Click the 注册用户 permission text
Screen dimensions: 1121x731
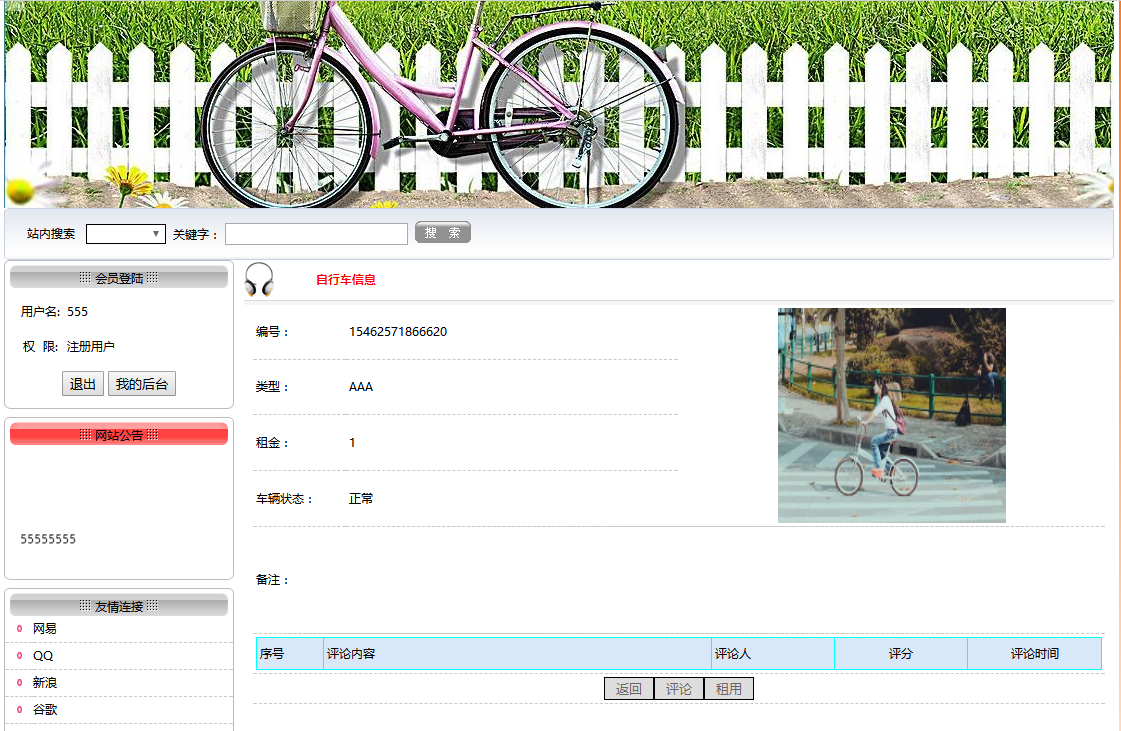[x=91, y=347]
